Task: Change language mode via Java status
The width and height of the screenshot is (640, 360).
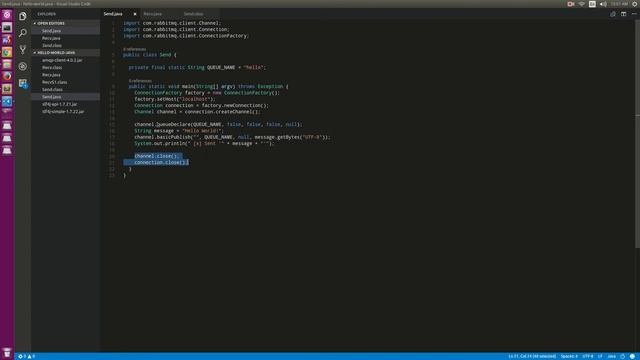Action: coord(611,356)
